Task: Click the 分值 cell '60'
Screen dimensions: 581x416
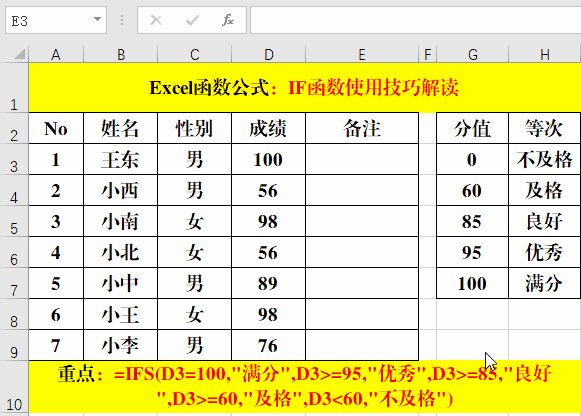Action: [x=473, y=190]
